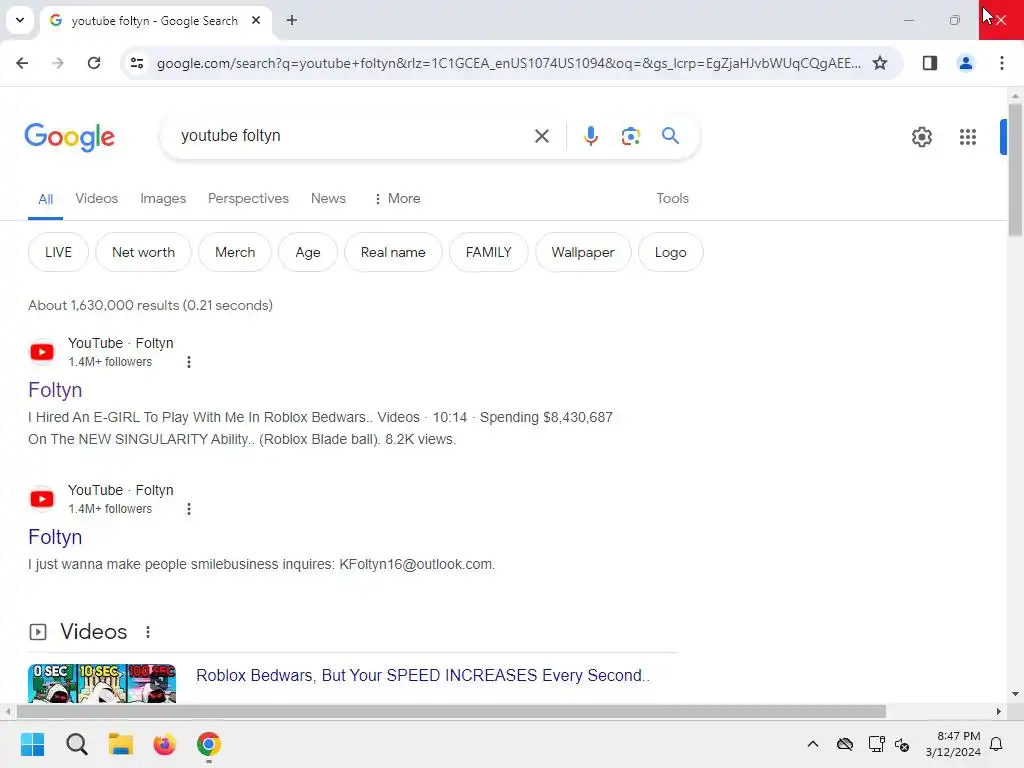The height and width of the screenshot is (768, 1024).
Task: Click the horizontal scrollbar thumb
Action: pos(451,711)
